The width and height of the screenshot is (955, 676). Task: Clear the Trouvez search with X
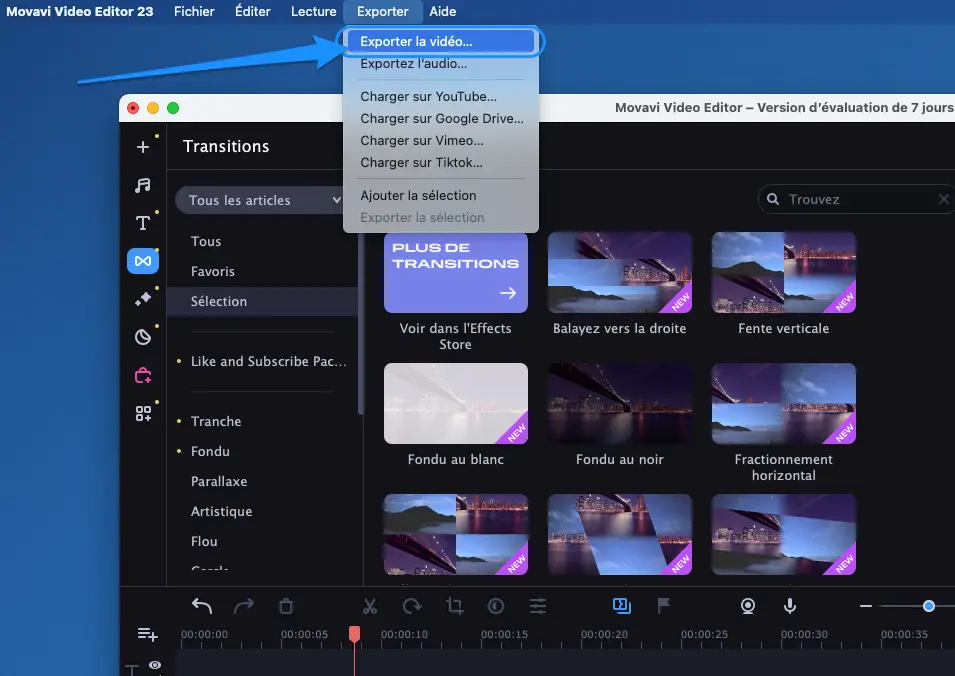943,199
